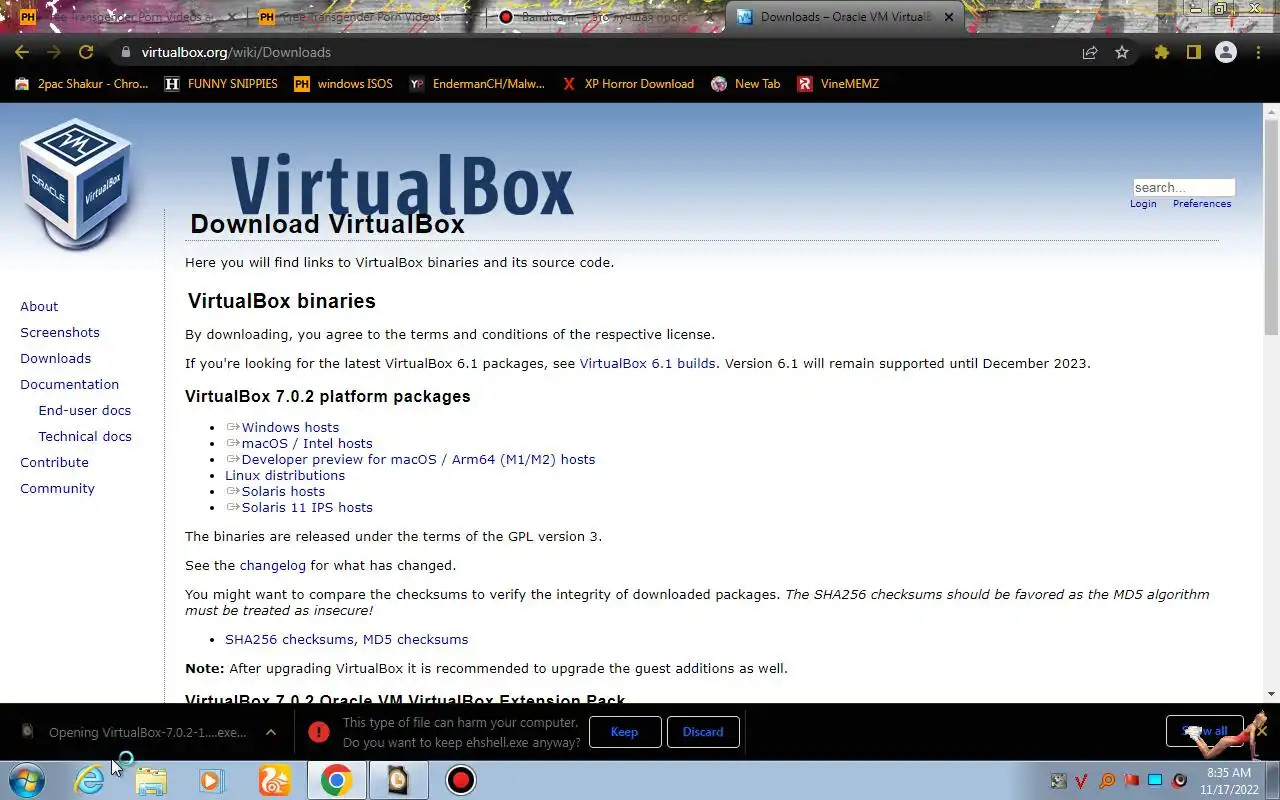The image size is (1280, 800).
Task: Open the orange UC Browser taskbar icon
Action: point(274,780)
